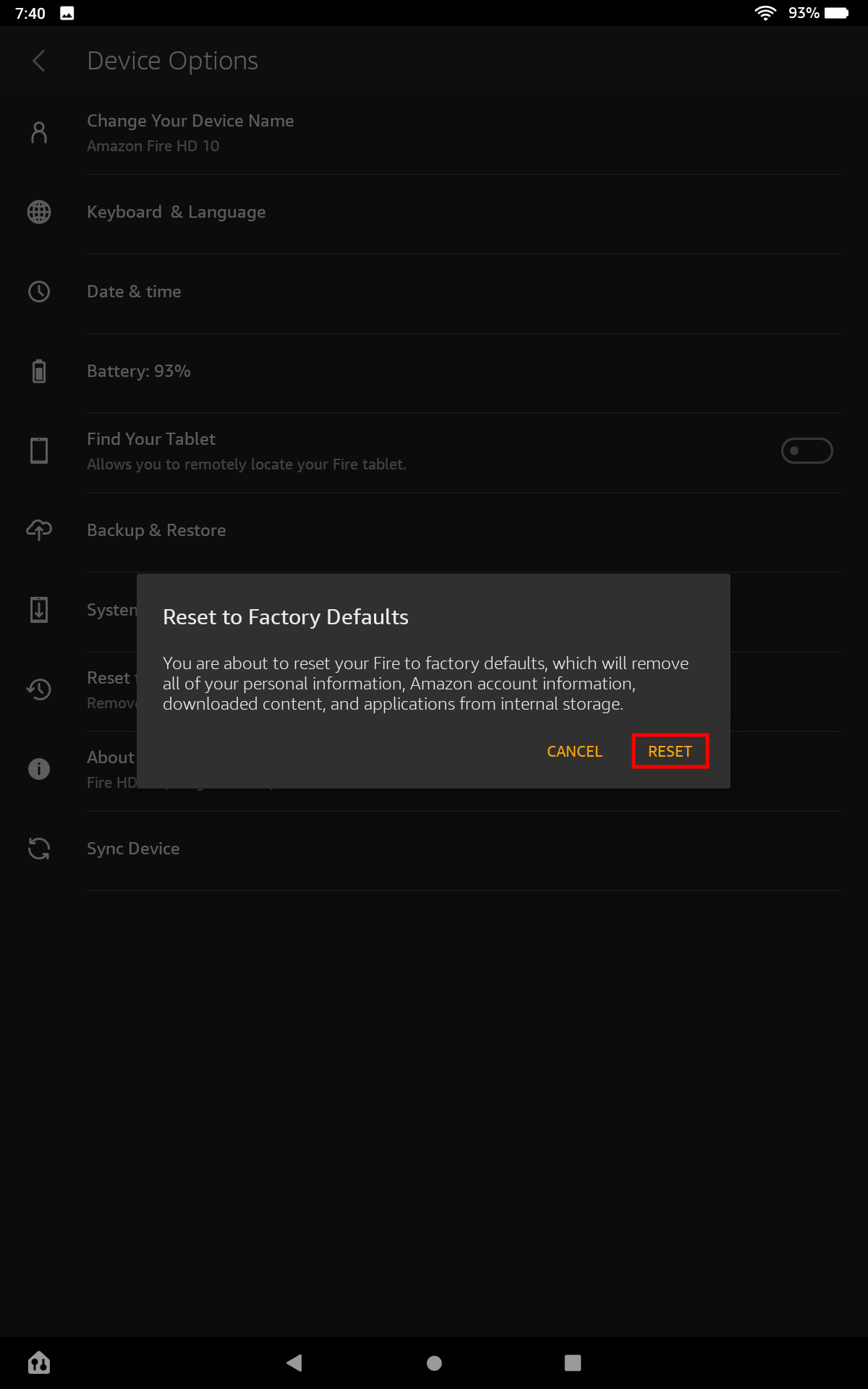Tap the home circle navigation button
Screen dimensions: 868x1389
(x=434, y=1363)
